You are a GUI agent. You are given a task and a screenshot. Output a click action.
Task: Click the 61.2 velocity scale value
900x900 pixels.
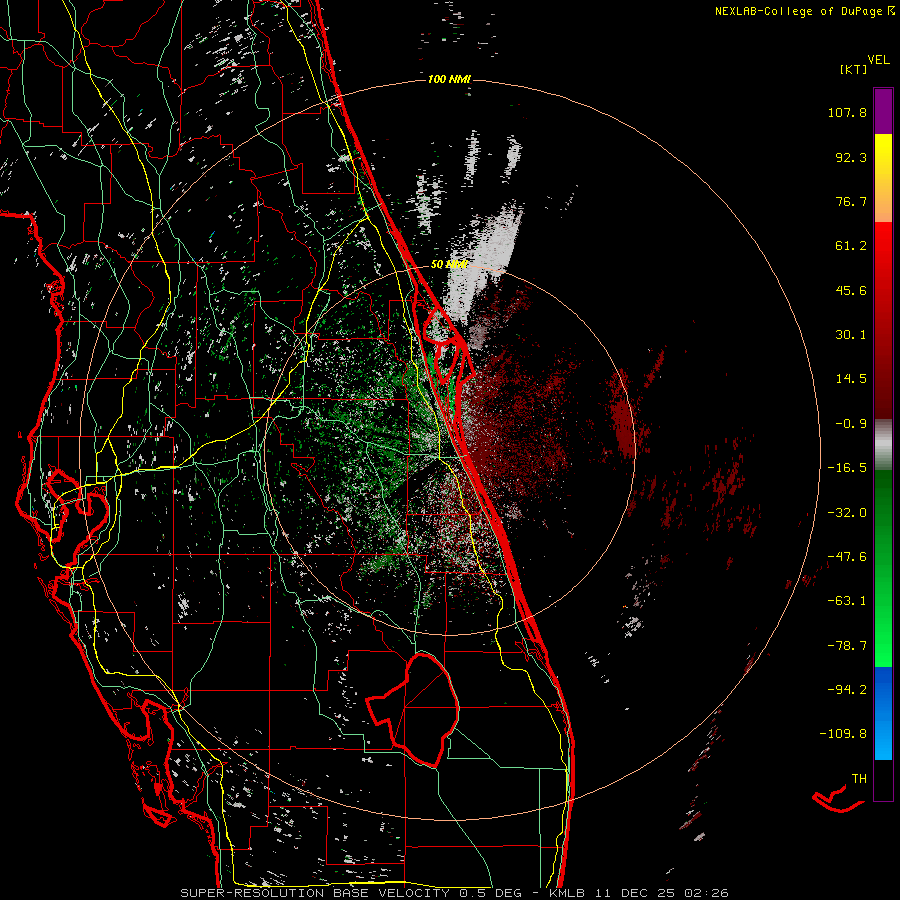coord(851,246)
